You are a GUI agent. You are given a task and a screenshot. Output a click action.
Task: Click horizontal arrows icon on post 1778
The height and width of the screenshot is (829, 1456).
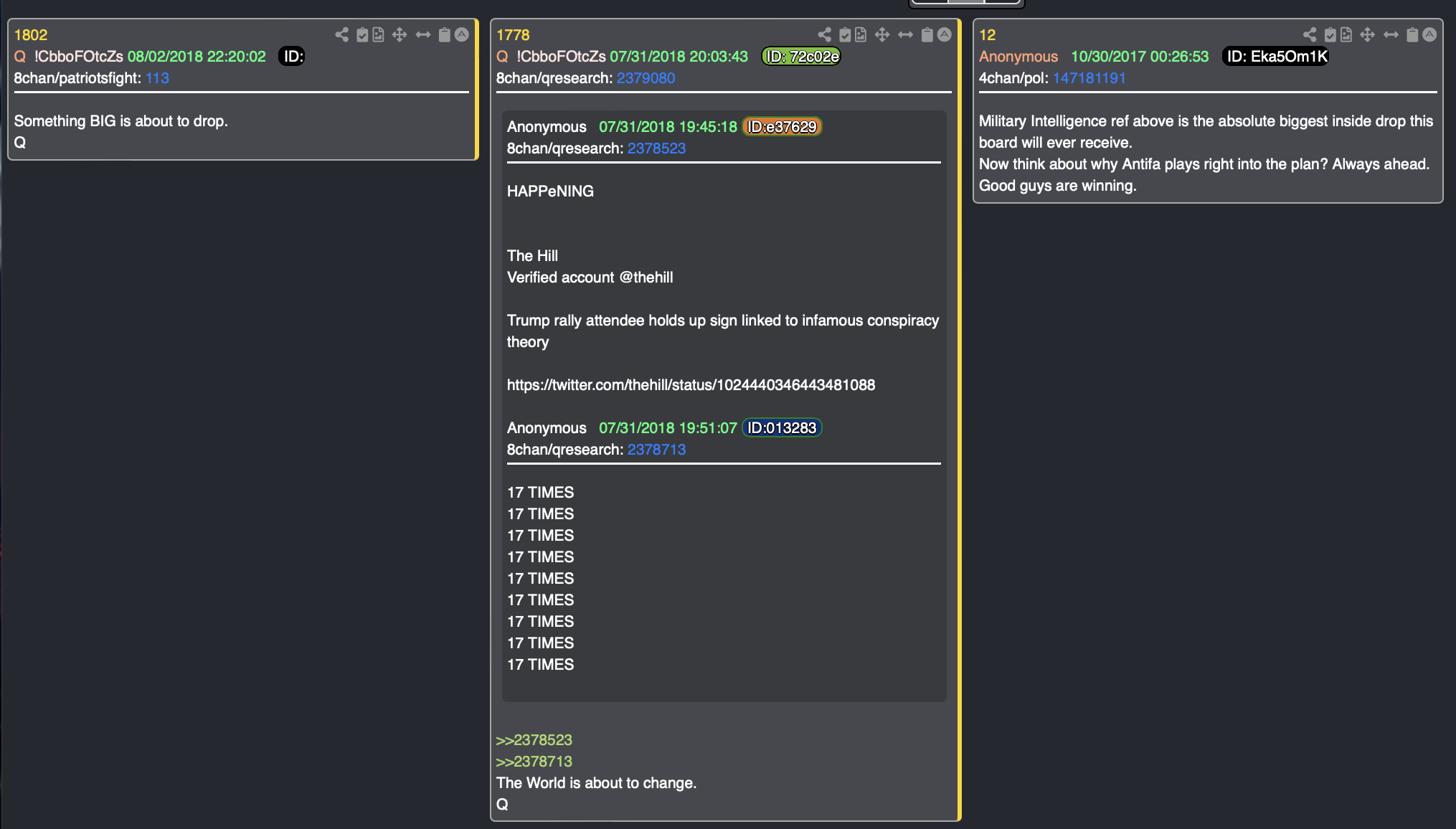(906, 34)
